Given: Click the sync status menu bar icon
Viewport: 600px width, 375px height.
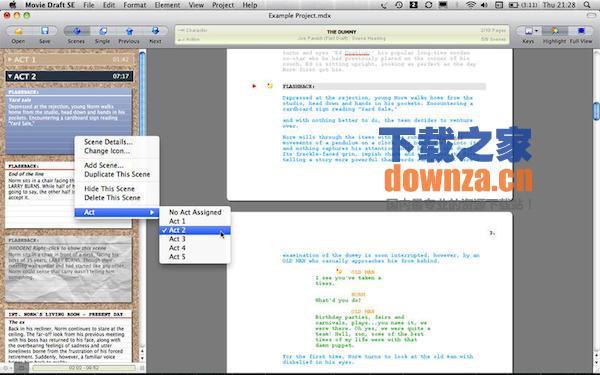Looking at the screenshot, I should pos(429,5).
